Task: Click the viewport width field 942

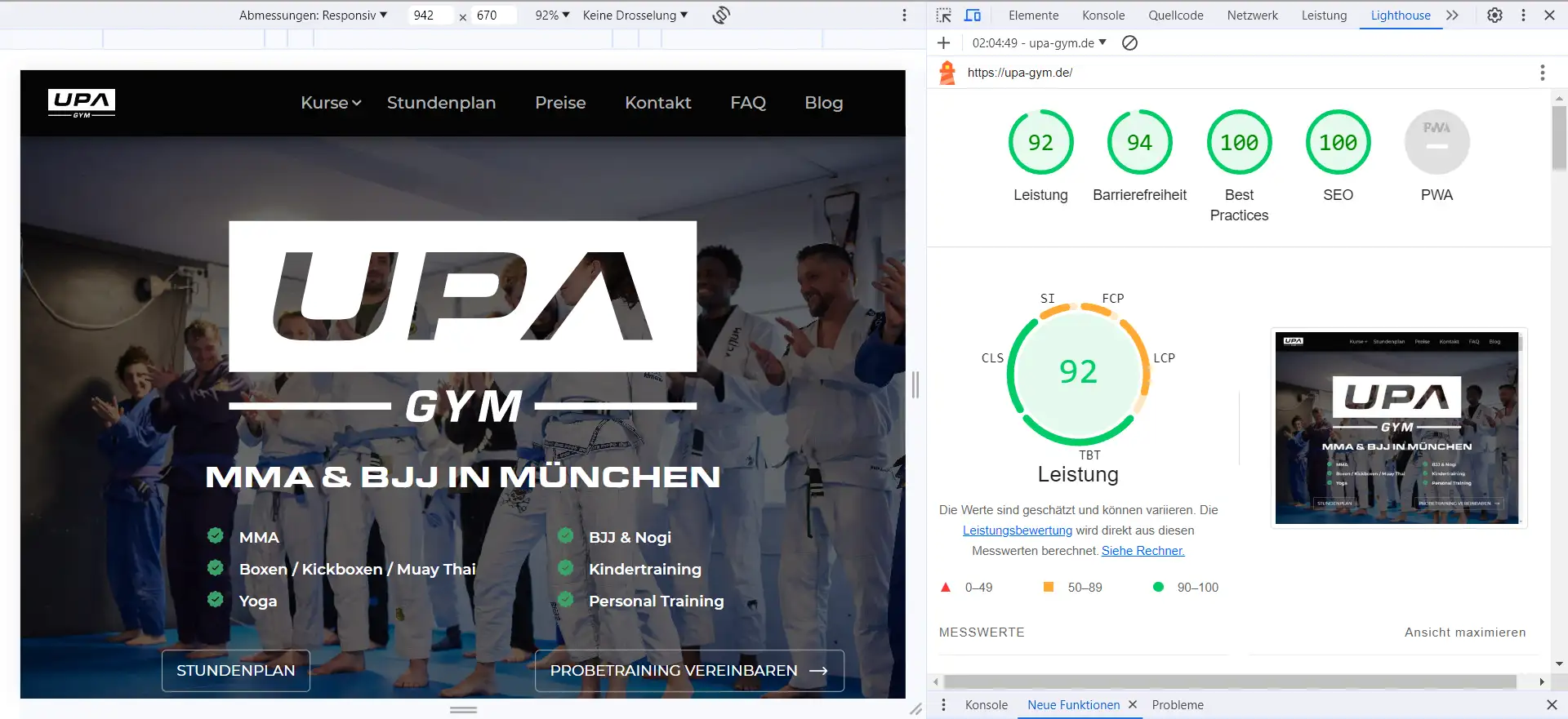Action: pos(430,16)
